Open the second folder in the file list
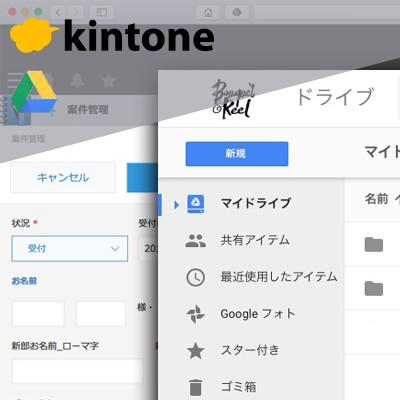400x400 pixels. [374, 288]
